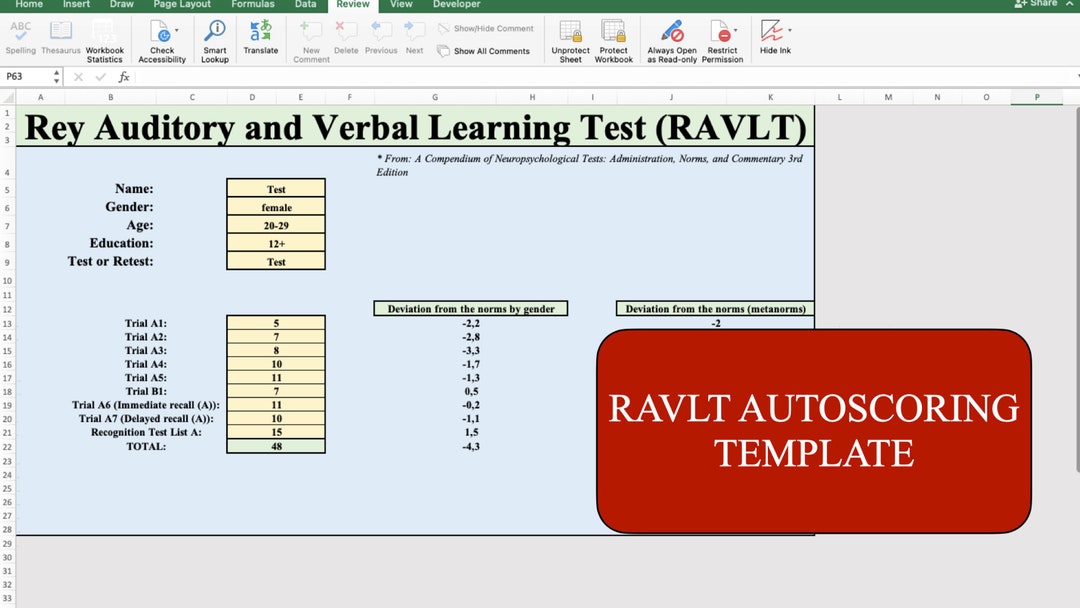Switch to the View tab
Viewport: 1080px width, 608px height.
point(401,5)
